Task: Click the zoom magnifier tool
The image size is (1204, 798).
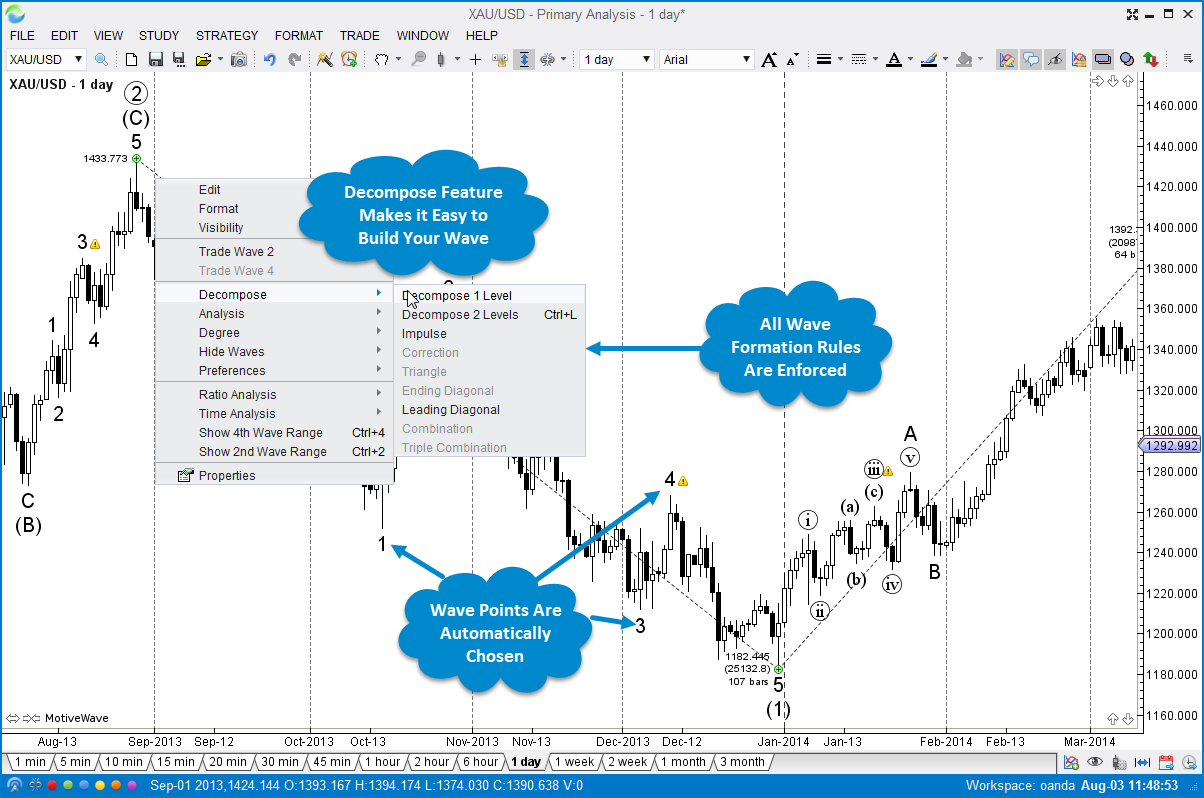Action: coord(419,60)
